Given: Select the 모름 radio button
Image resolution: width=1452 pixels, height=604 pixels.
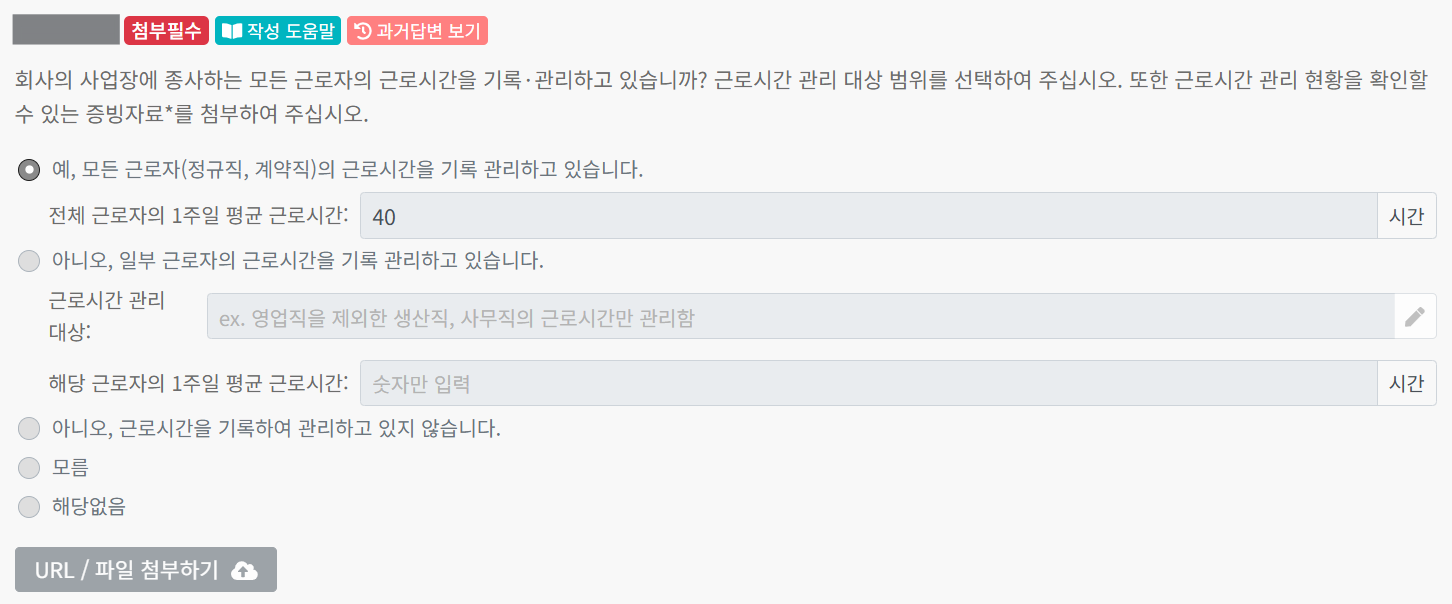Looking at the screenshot, I should pos(30,468).
